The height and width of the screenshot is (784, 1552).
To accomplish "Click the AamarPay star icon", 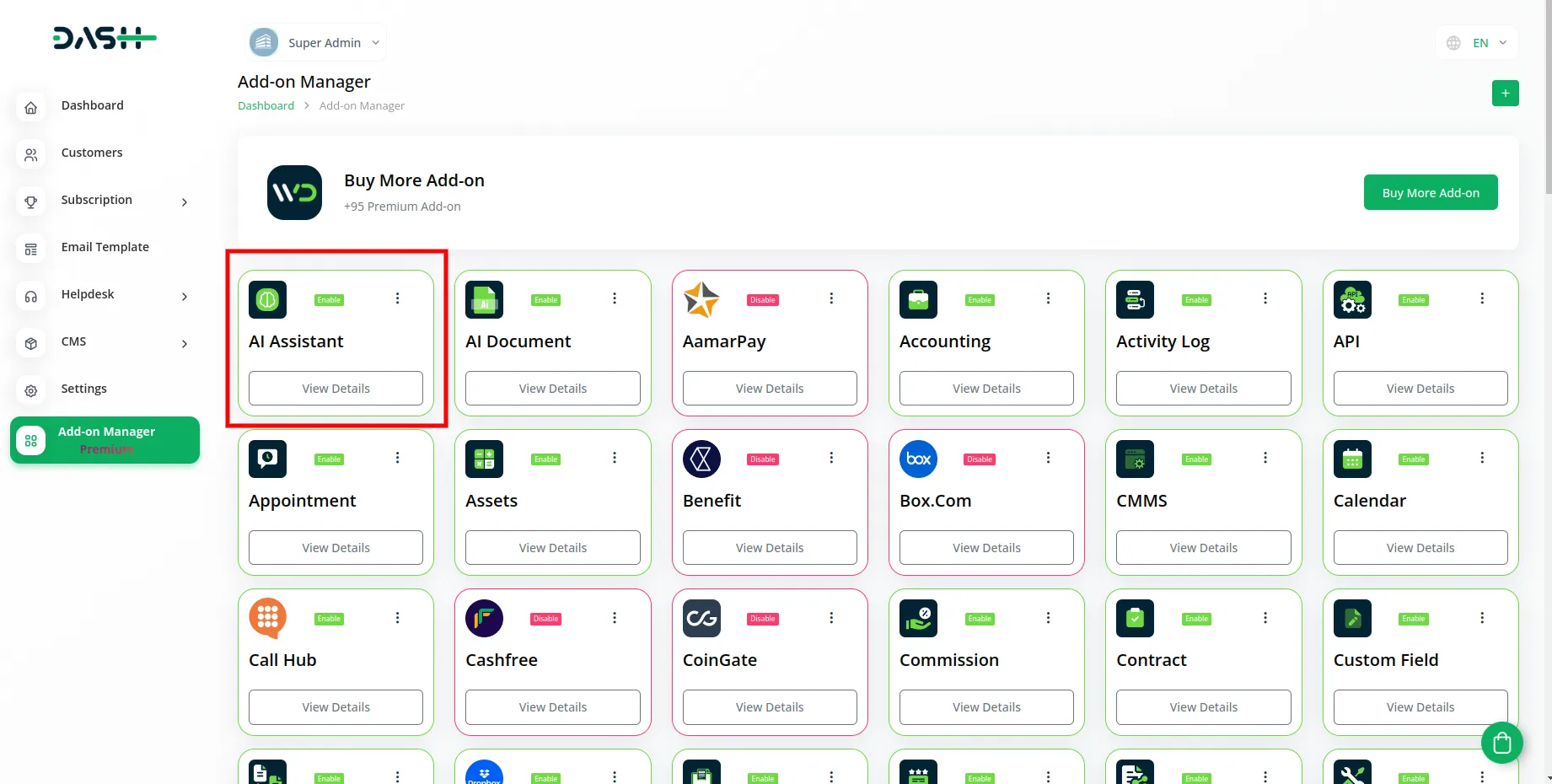I will (701, 299).
